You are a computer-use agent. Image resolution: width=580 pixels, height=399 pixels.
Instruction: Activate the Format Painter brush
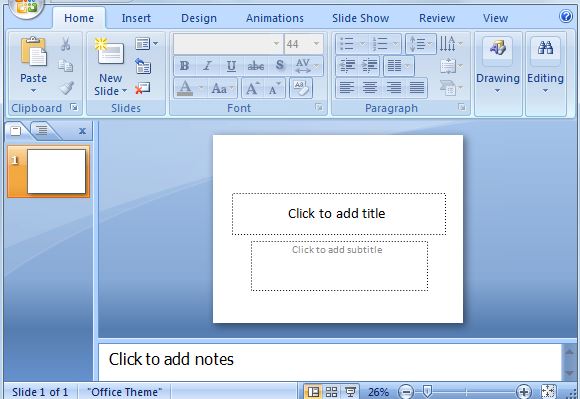[x=66, y=88]
